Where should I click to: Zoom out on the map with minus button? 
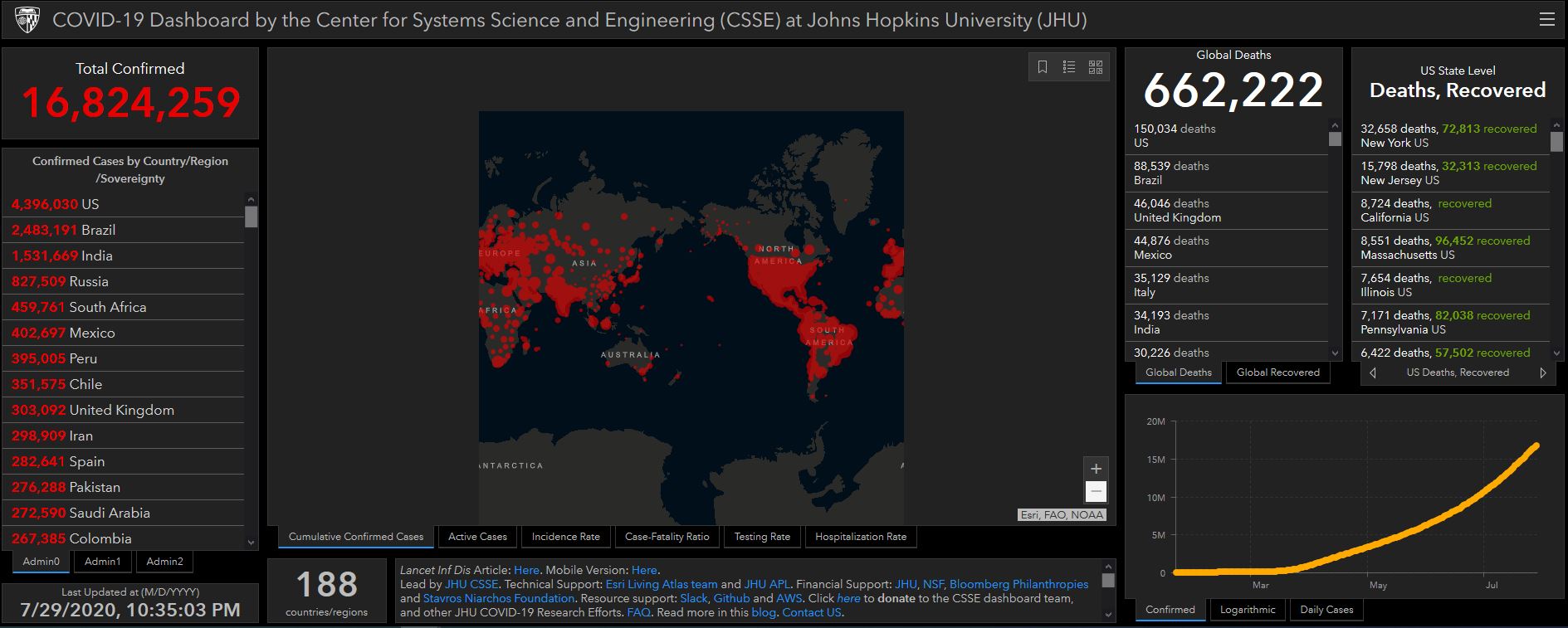[1096, 491]
